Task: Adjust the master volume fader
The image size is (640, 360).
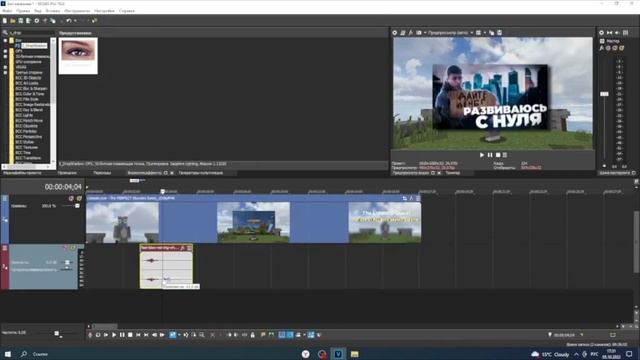Action: click(x=604, y=94)
